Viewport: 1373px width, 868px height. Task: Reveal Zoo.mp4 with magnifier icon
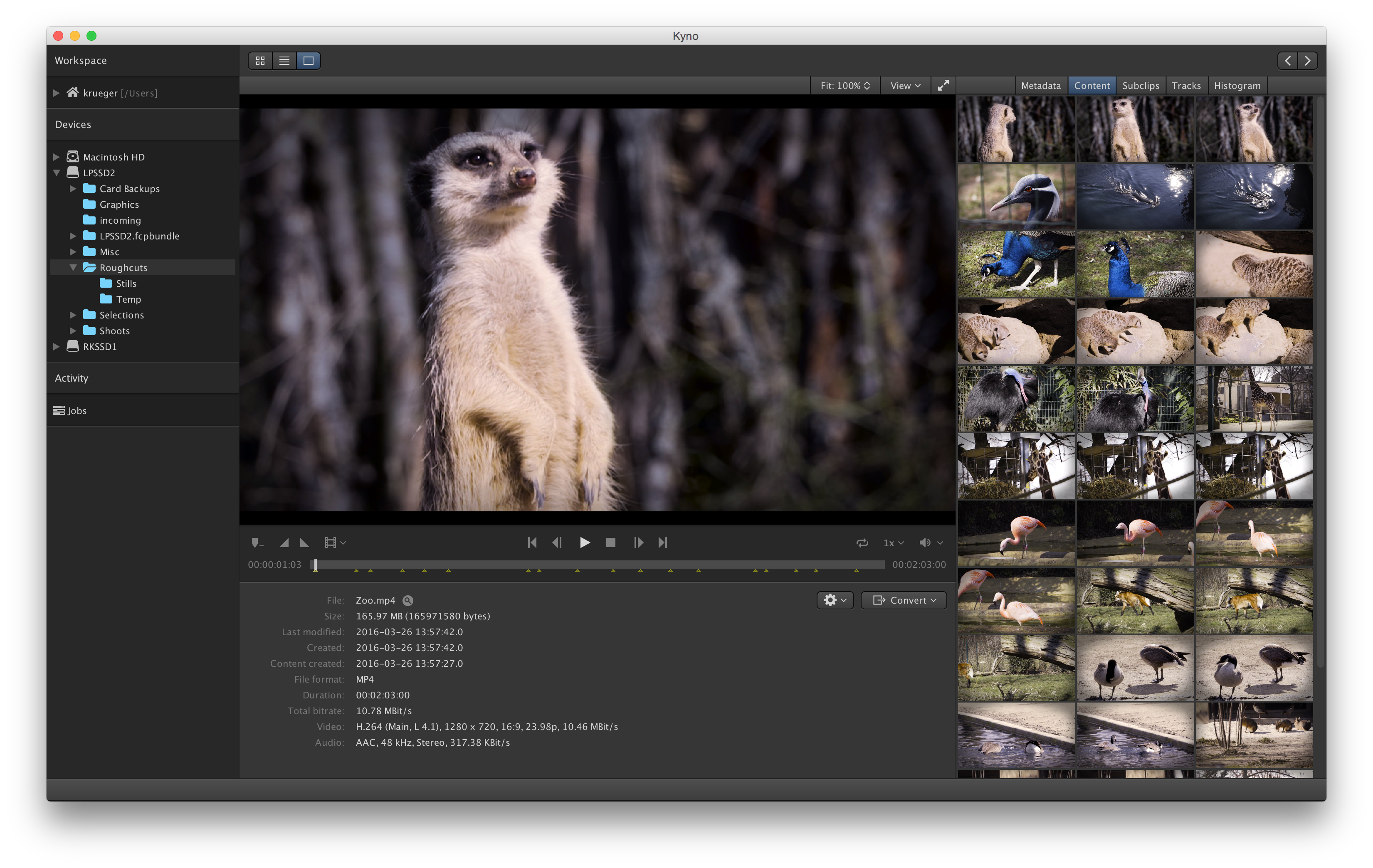click(407, 600)
